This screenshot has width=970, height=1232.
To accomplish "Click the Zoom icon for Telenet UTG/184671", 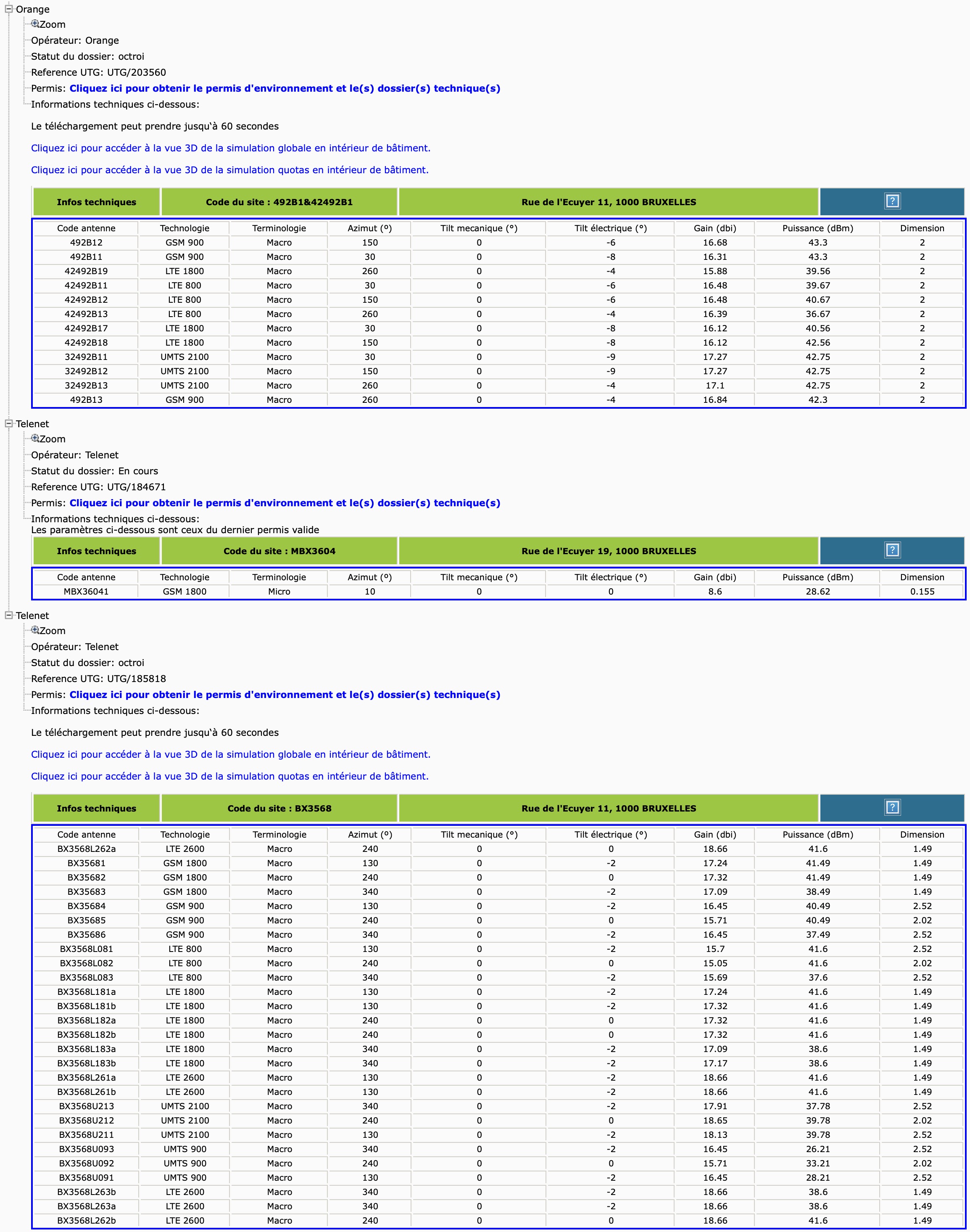I will (x=35, y=438).
